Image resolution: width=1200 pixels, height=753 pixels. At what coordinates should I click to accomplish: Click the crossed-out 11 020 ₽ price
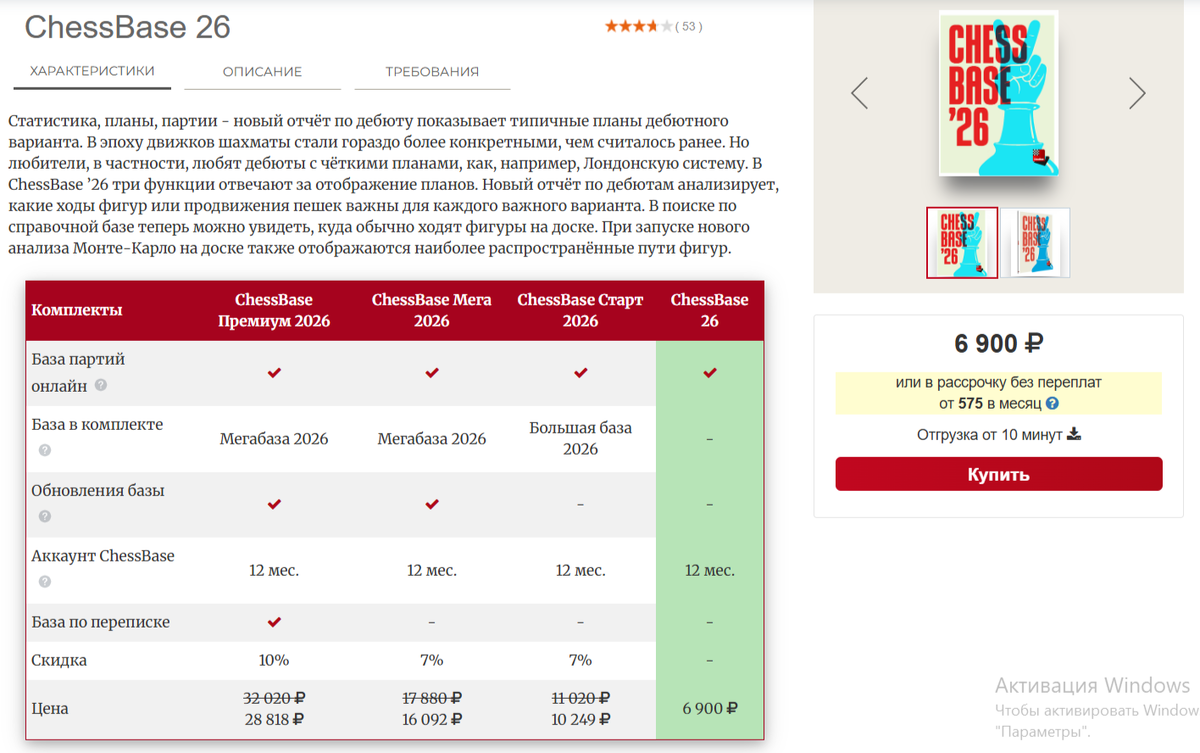click(x=580, y=698)
